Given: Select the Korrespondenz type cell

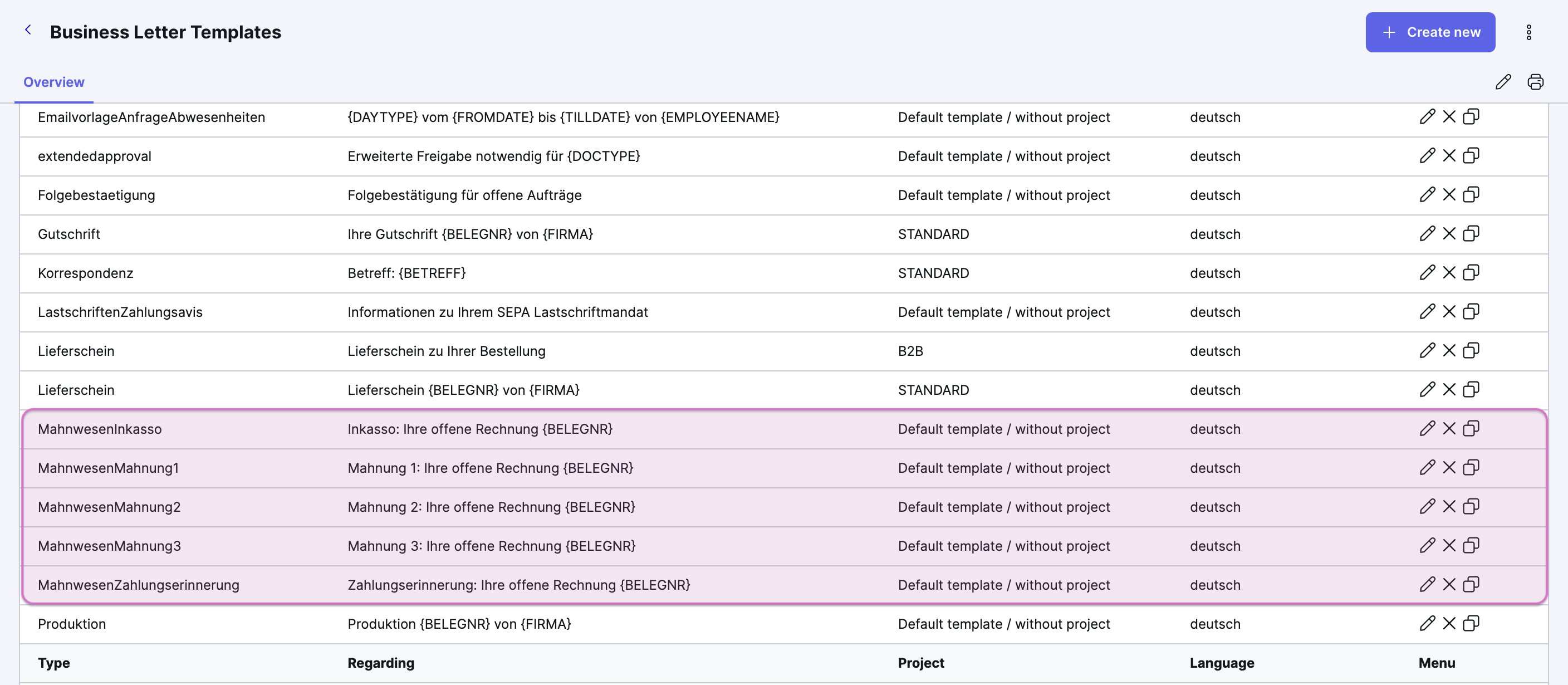Looking at the screenshot, I should [85, 273].
